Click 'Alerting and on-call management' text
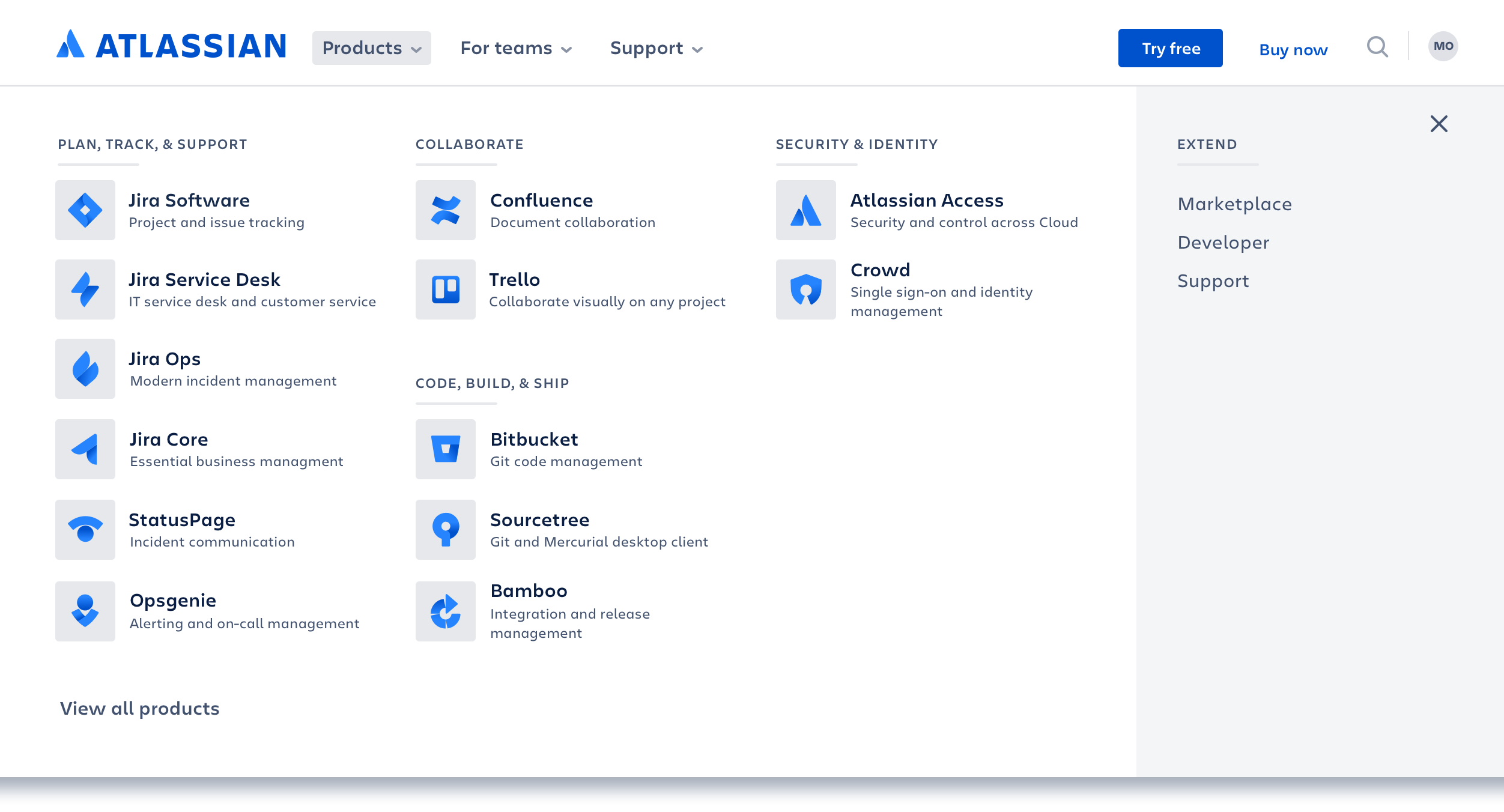Viewport: 1504px width, 812px height. tap(244, 624)
